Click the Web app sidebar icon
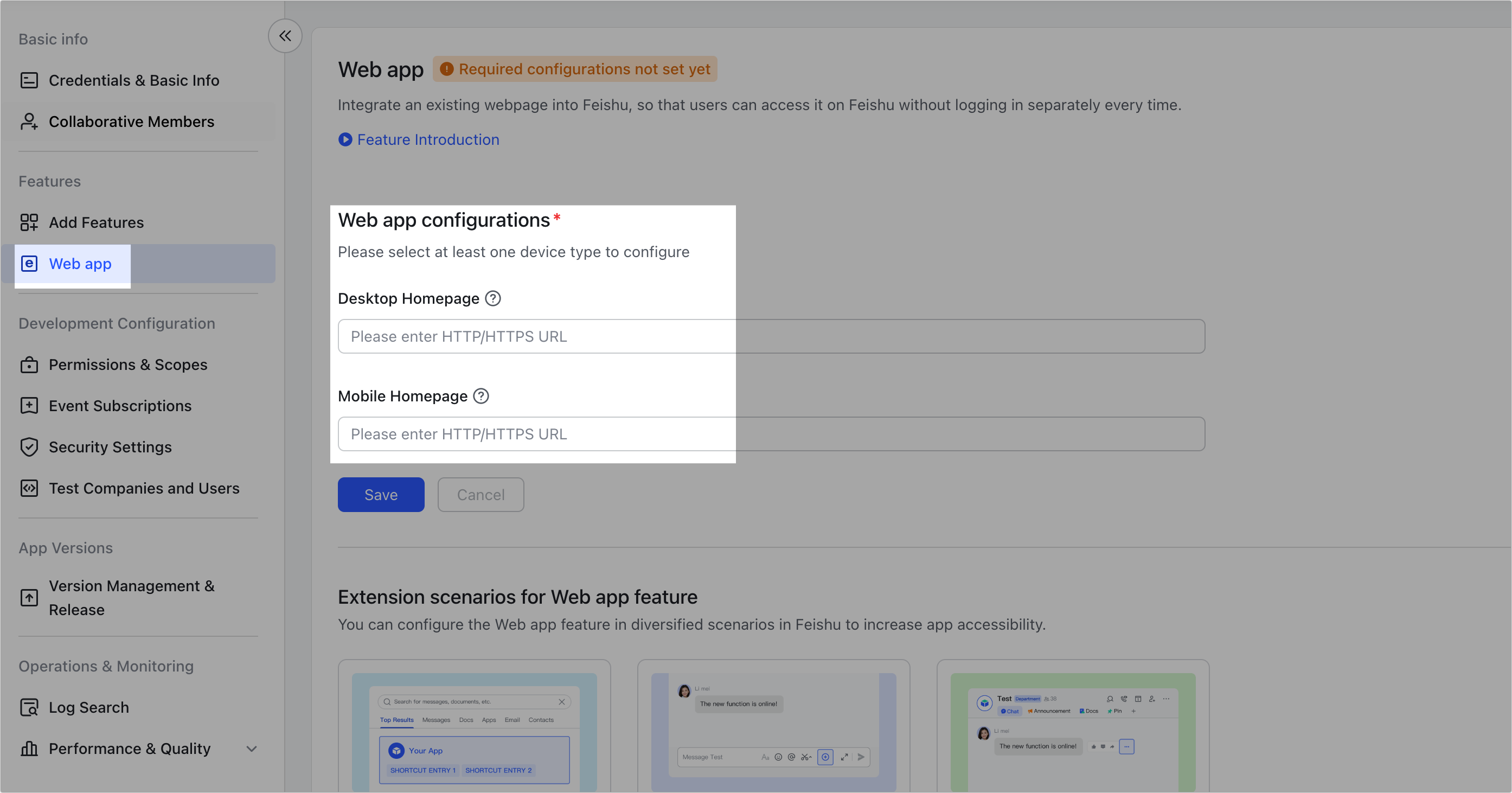The image size is (1512, 793). (x=29, y=264)
